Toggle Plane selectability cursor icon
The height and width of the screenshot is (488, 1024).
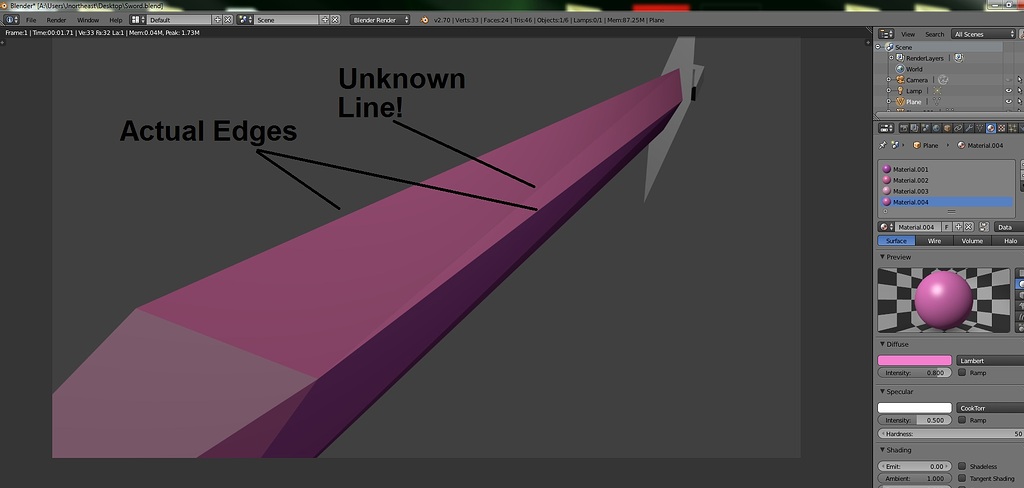point(1020,101)
